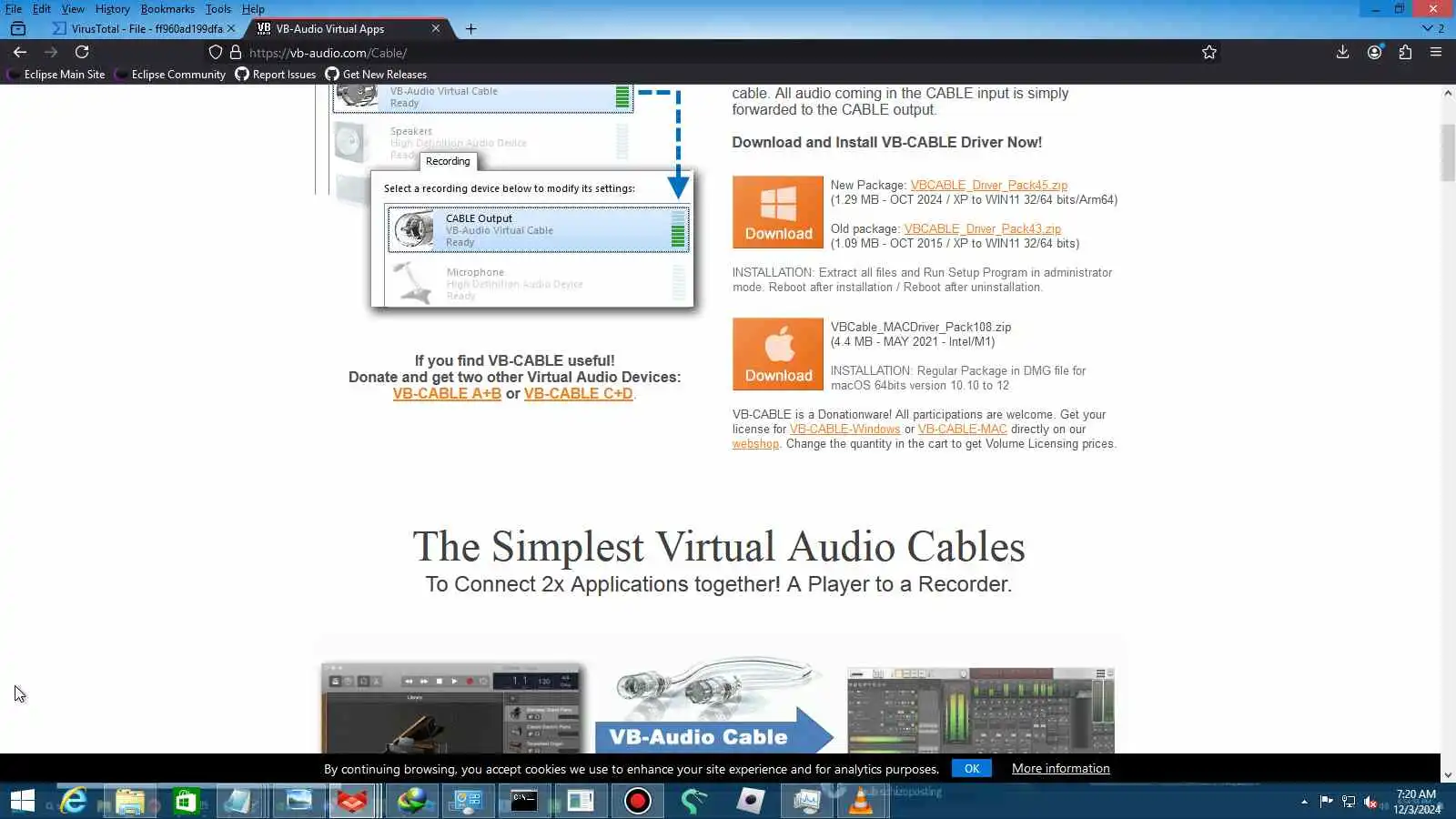Open the Downloads panel
This screenshot has height=819, width=1456.
point(1342,52)
